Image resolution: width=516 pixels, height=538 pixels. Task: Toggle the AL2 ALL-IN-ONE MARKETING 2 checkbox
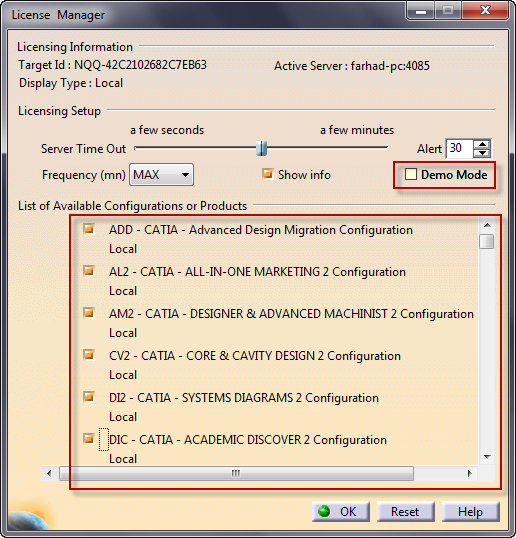[89, 271]
